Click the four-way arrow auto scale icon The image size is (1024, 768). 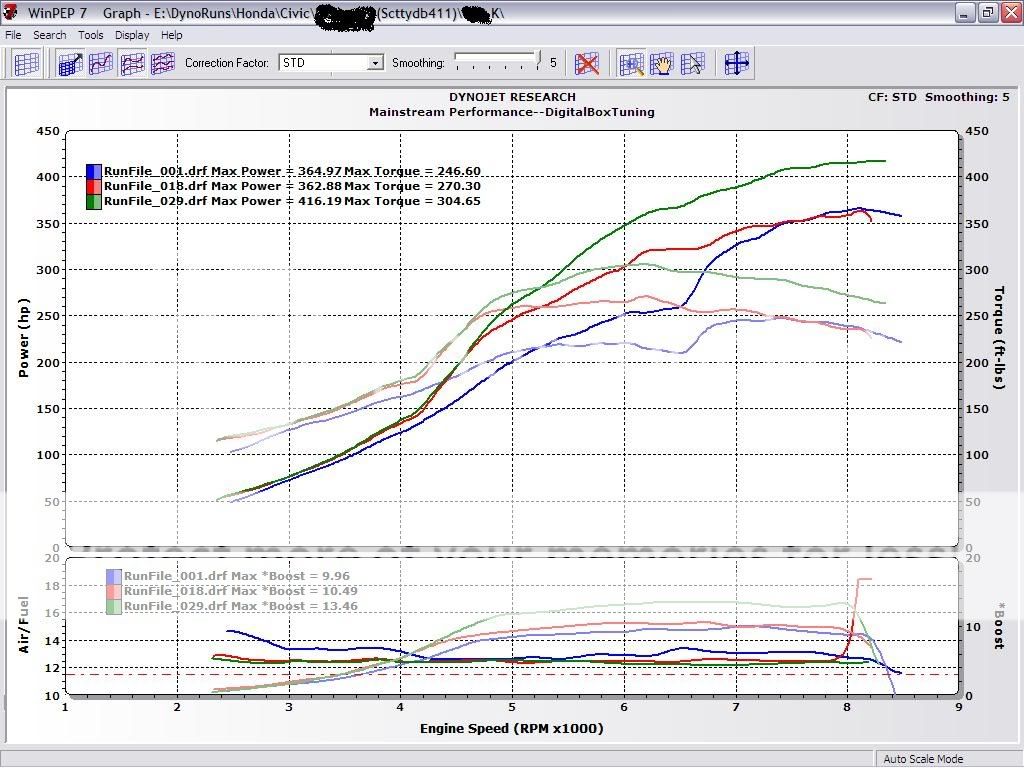point(737,63)
